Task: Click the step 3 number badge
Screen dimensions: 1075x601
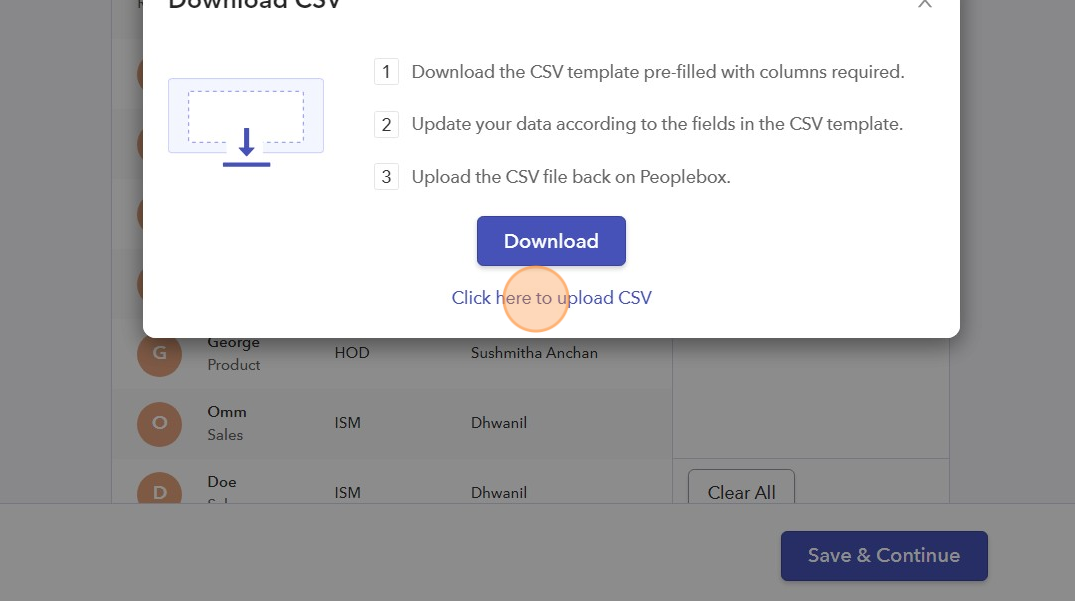Action: (386, 177)
